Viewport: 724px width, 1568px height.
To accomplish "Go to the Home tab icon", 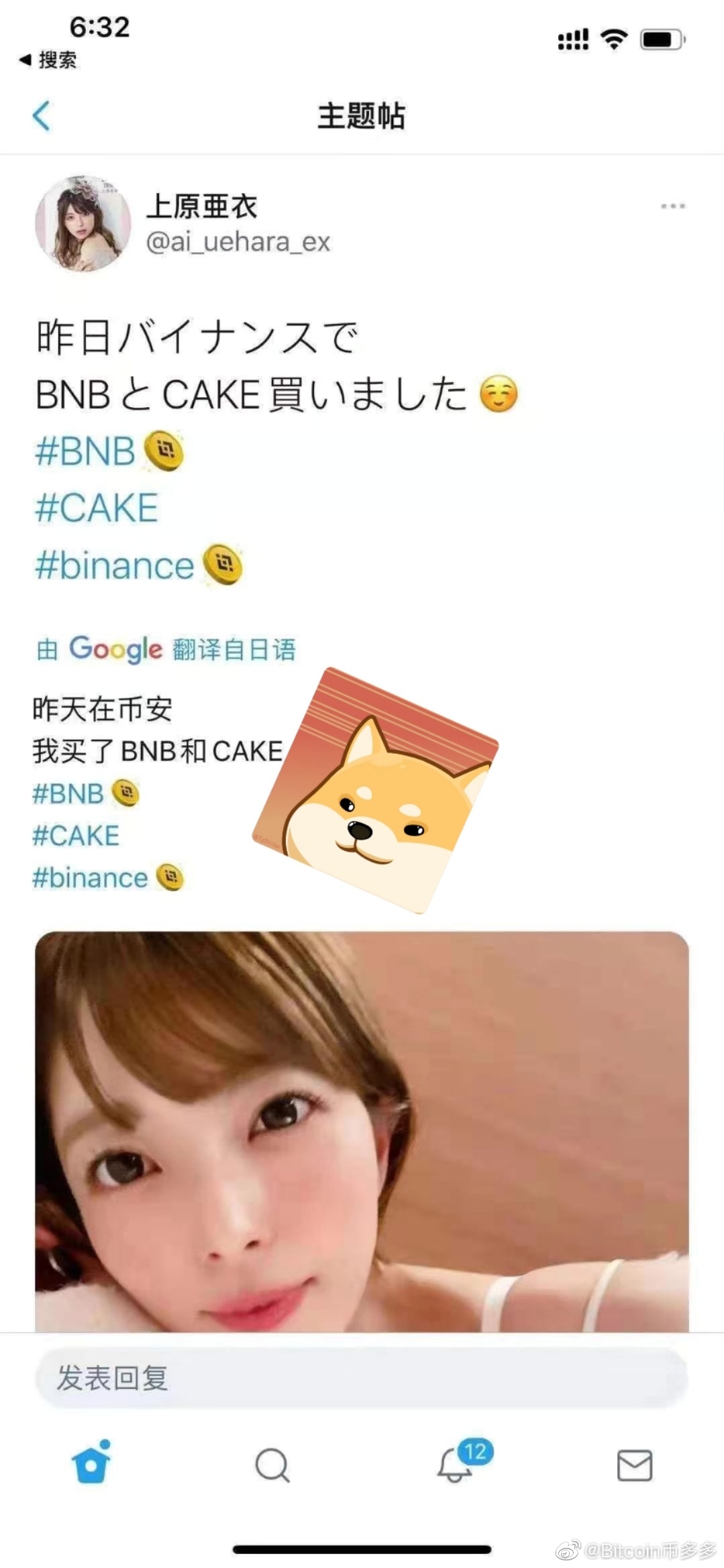I will click(91, 1462).
